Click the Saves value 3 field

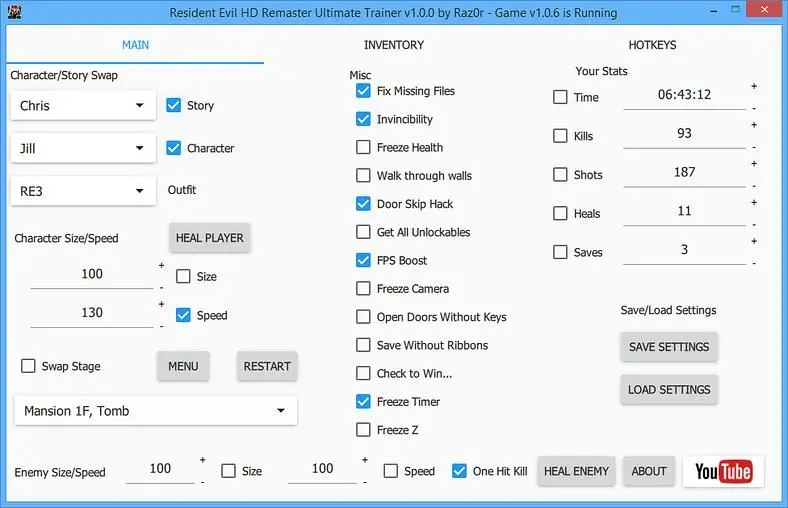(684, 250)
